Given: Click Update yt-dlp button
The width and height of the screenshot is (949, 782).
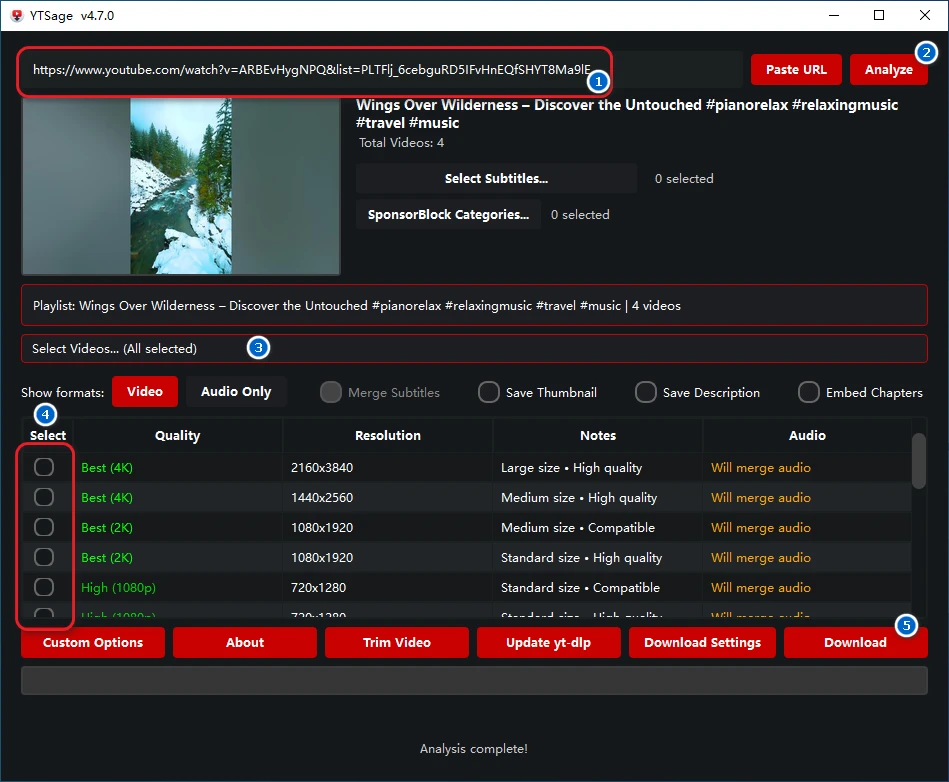Looking at the screenshot, I should [548, 643].
